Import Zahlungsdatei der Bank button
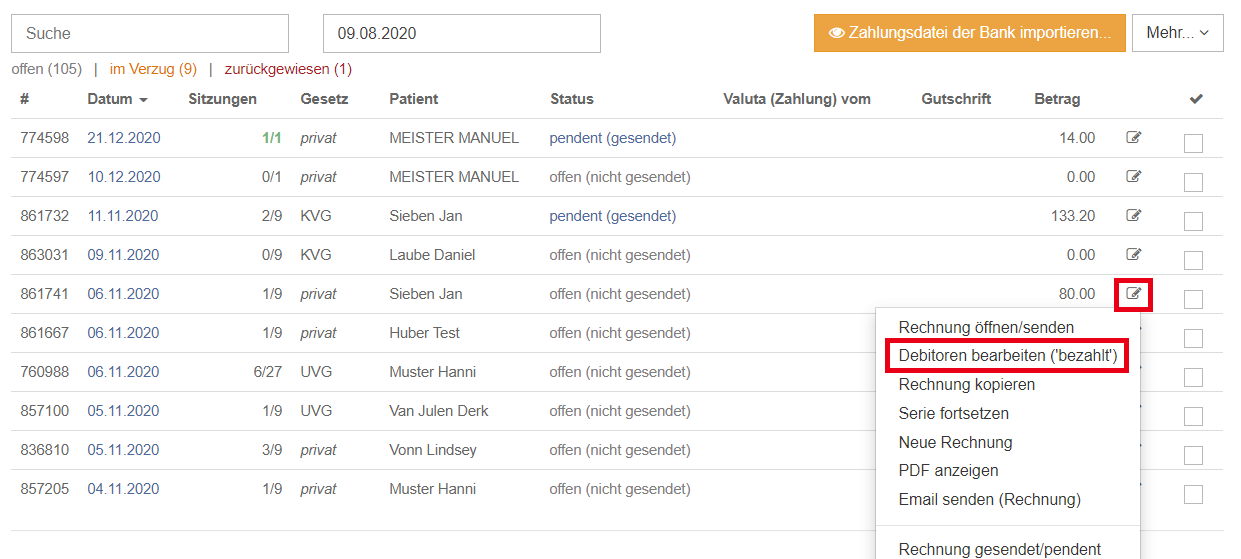 pyautogui.click(x=970, y=33)
